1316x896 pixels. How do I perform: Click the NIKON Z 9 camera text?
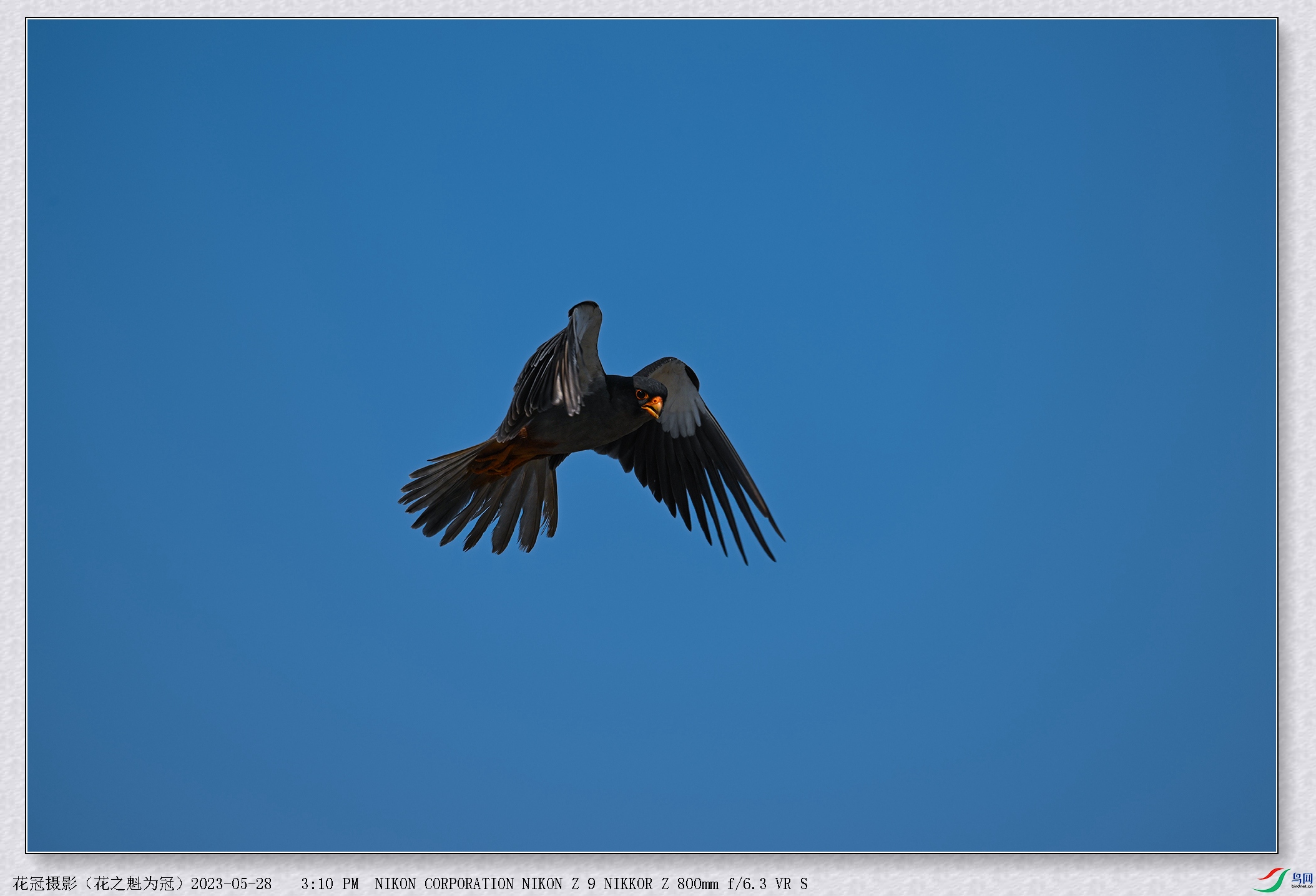coord(558,884)
